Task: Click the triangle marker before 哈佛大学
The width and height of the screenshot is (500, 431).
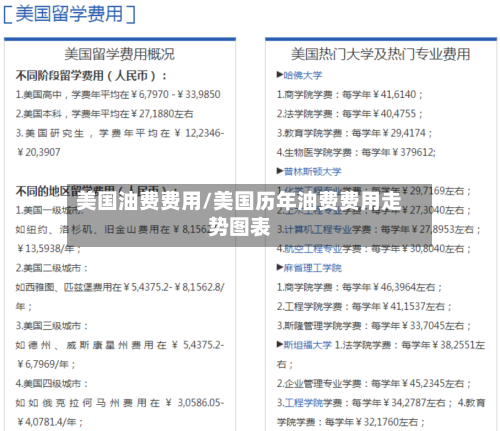Action: tap(280, 75)
